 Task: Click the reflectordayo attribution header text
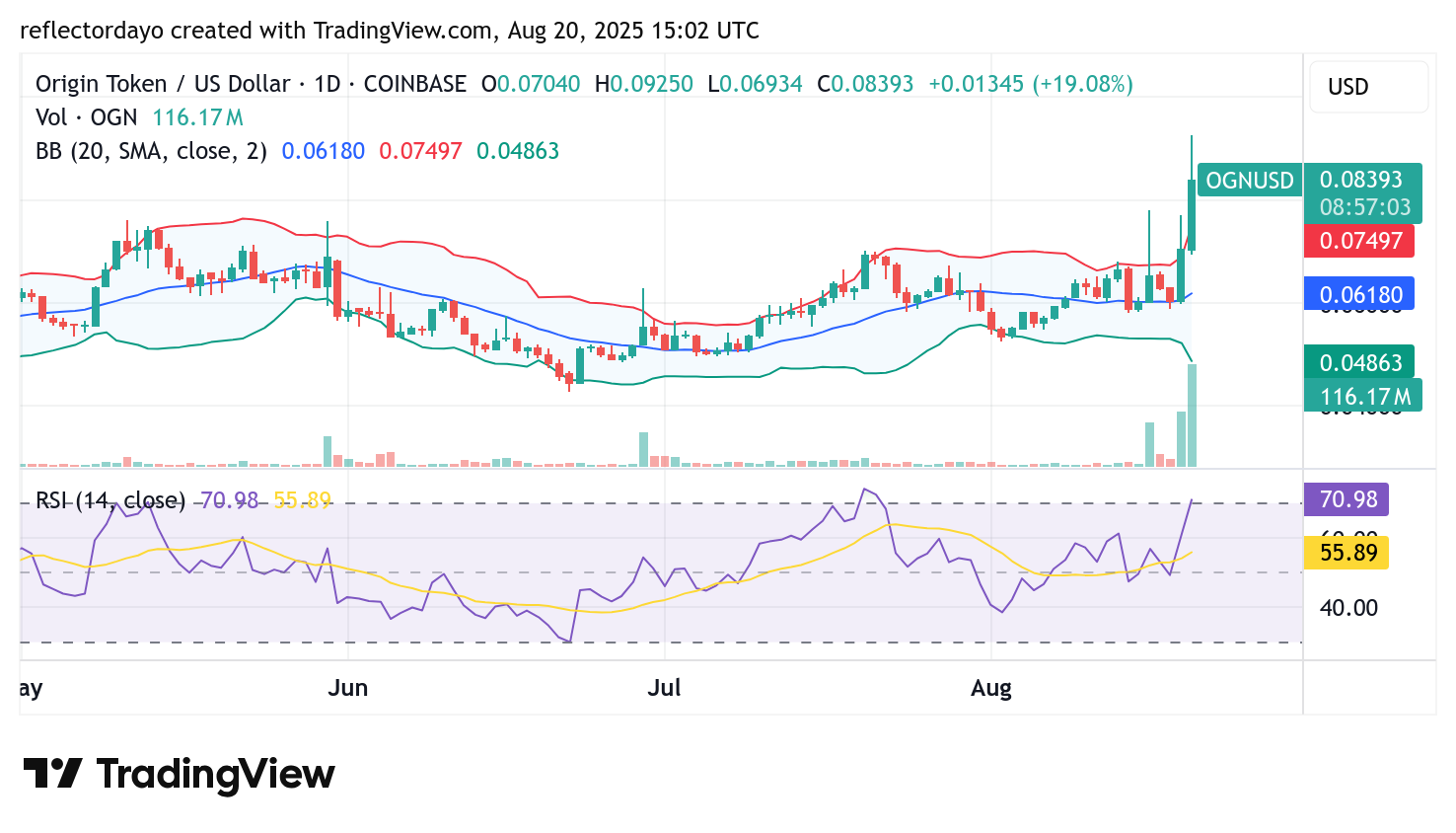pyautogui.click(x=390, y=31)
